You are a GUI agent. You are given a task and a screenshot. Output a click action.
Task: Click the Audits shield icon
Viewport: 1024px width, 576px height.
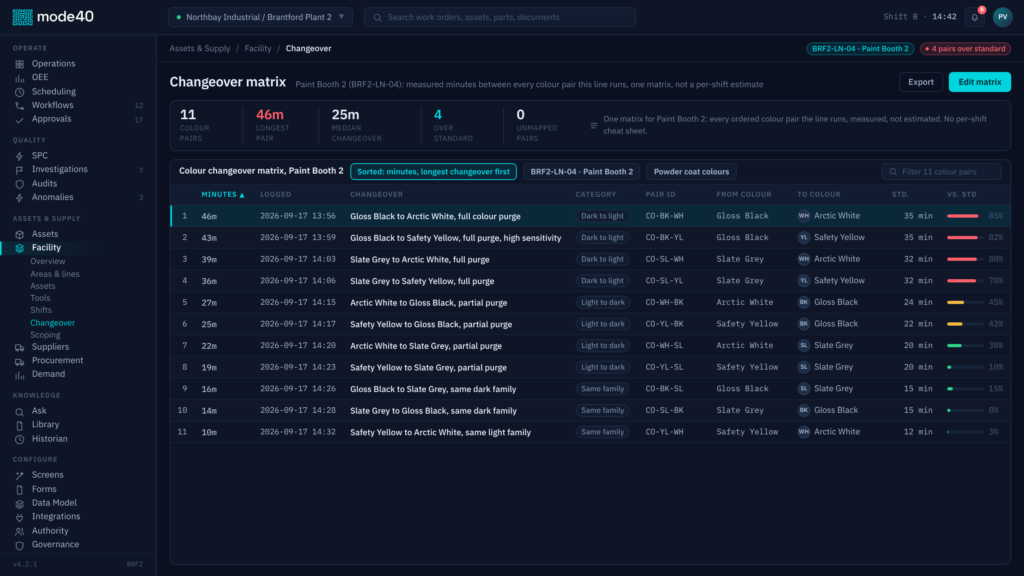pos(20,184)
